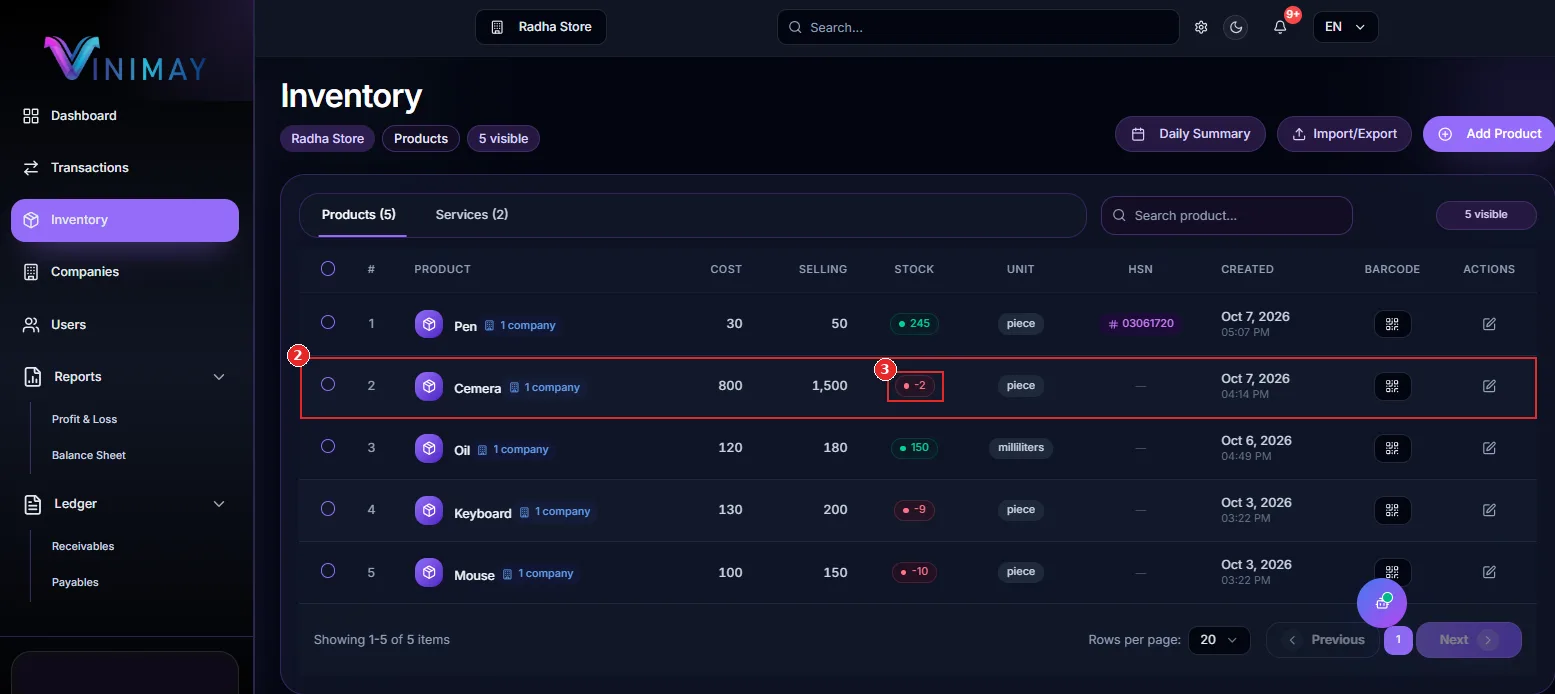Select the Cemera row checkbox
This screenshot has width=1555, height=694.
pos(328,384)
